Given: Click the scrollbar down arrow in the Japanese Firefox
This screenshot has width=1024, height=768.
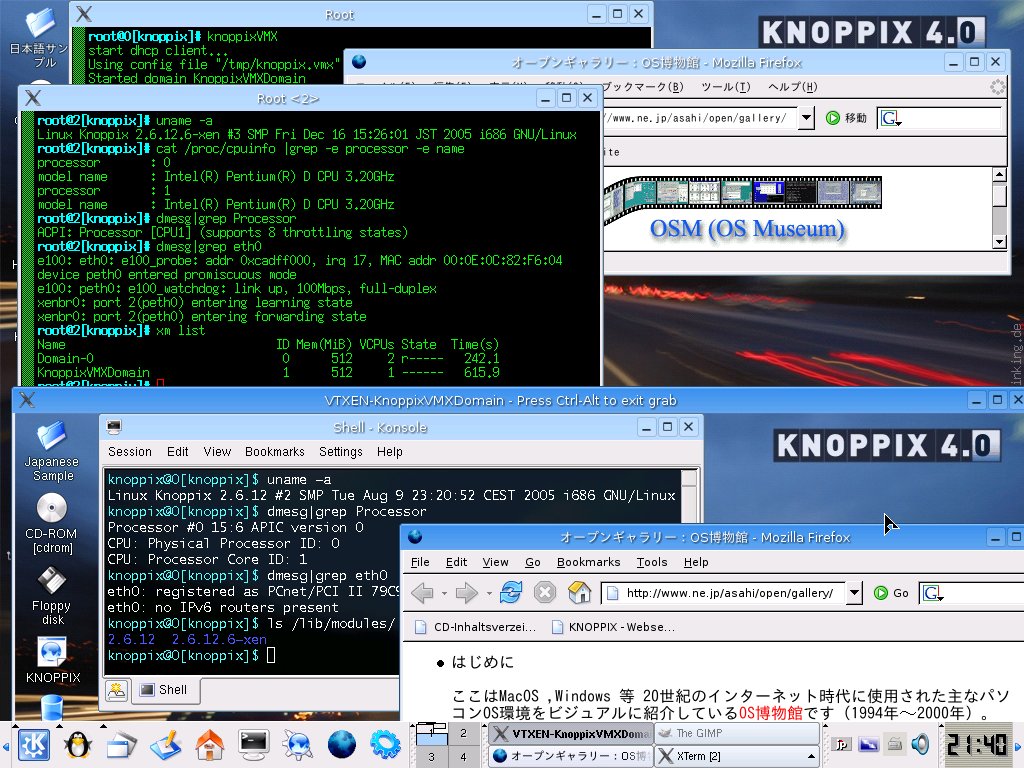Looking at the screenshot, I should [x=999, y=242].
